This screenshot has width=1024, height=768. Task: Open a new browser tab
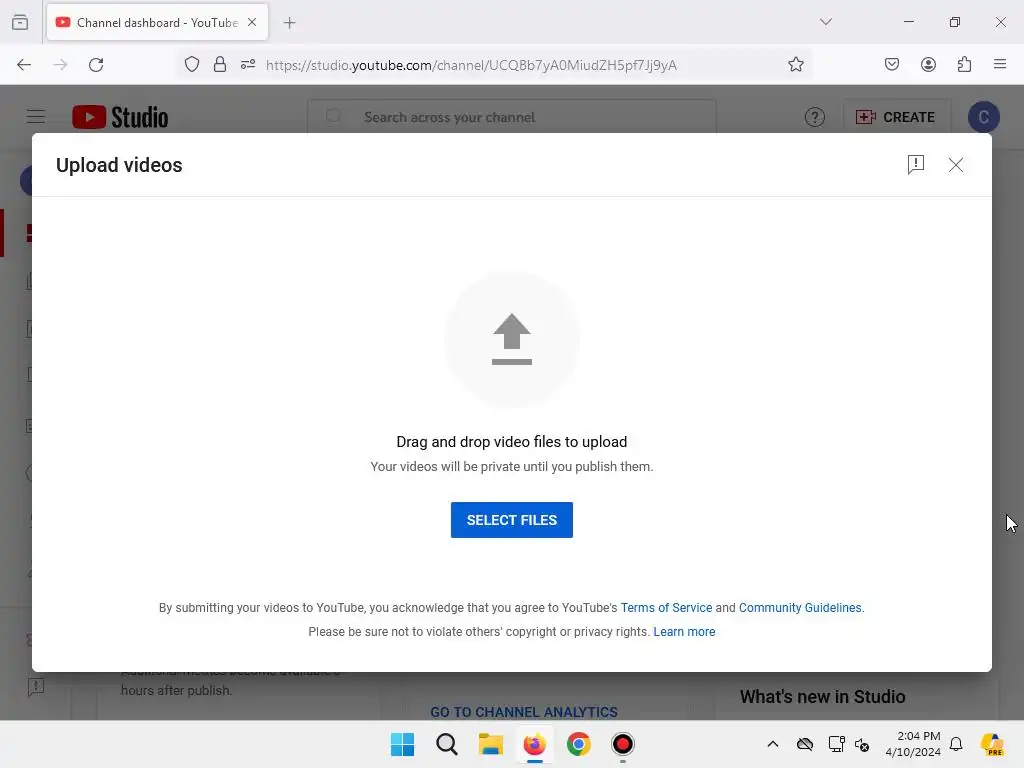click(x=289, y=23)
